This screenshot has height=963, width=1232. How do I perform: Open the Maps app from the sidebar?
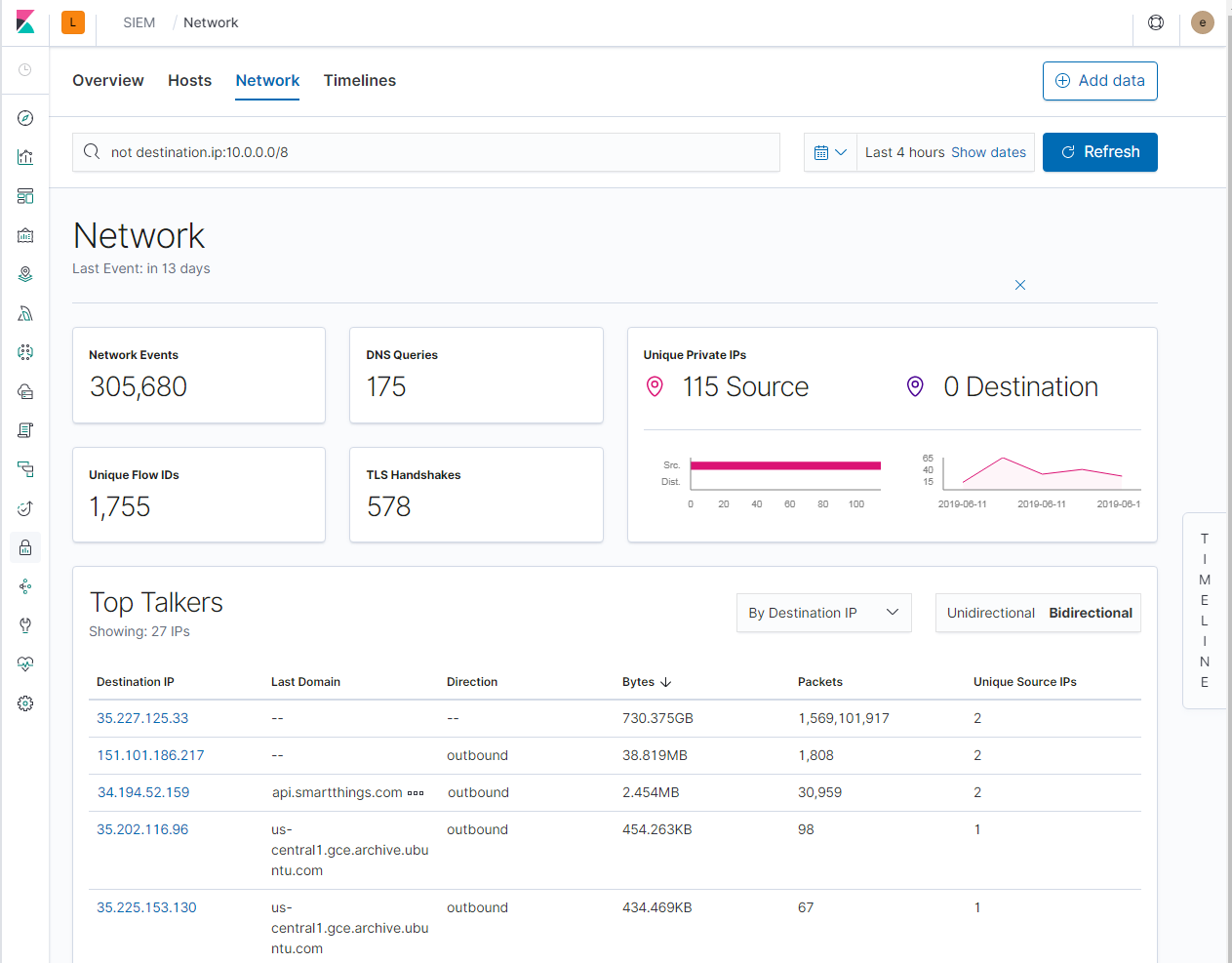point(24,274)
